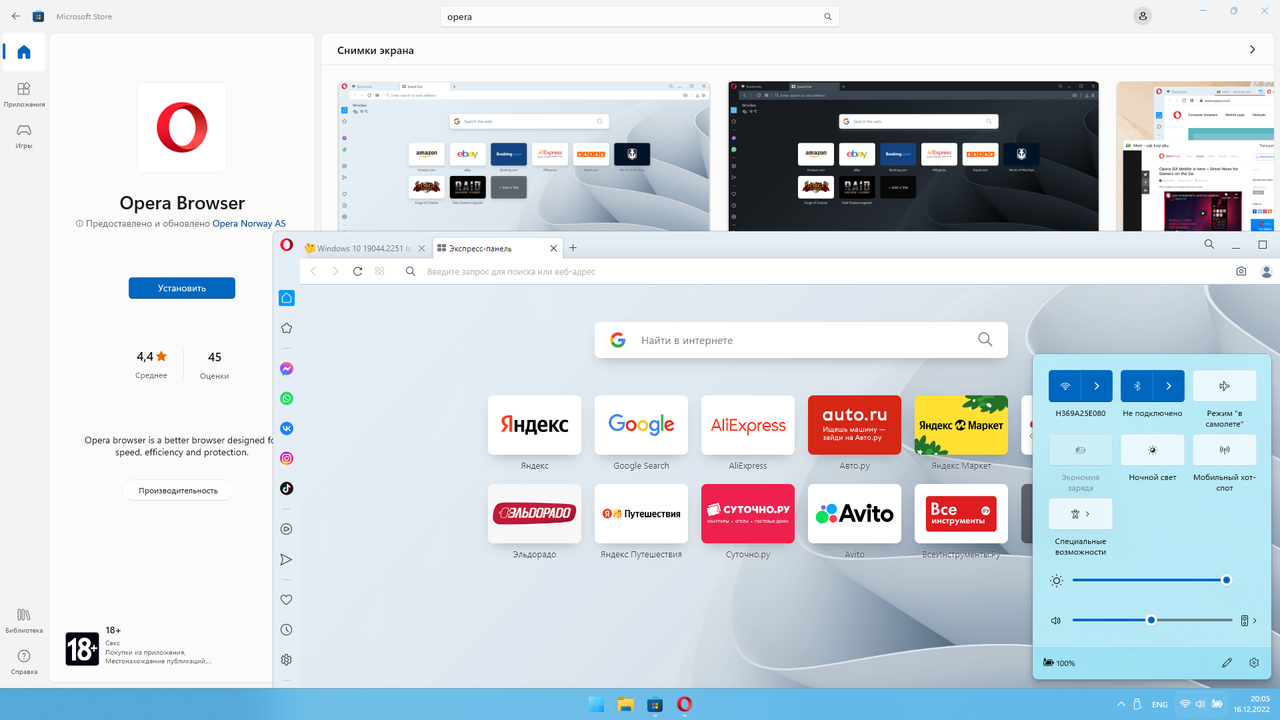Image resolution: width=1280 pixels, height=720 pixels.
Task: Open TikTok in Opera sidebar
Action: pos(287,488)
